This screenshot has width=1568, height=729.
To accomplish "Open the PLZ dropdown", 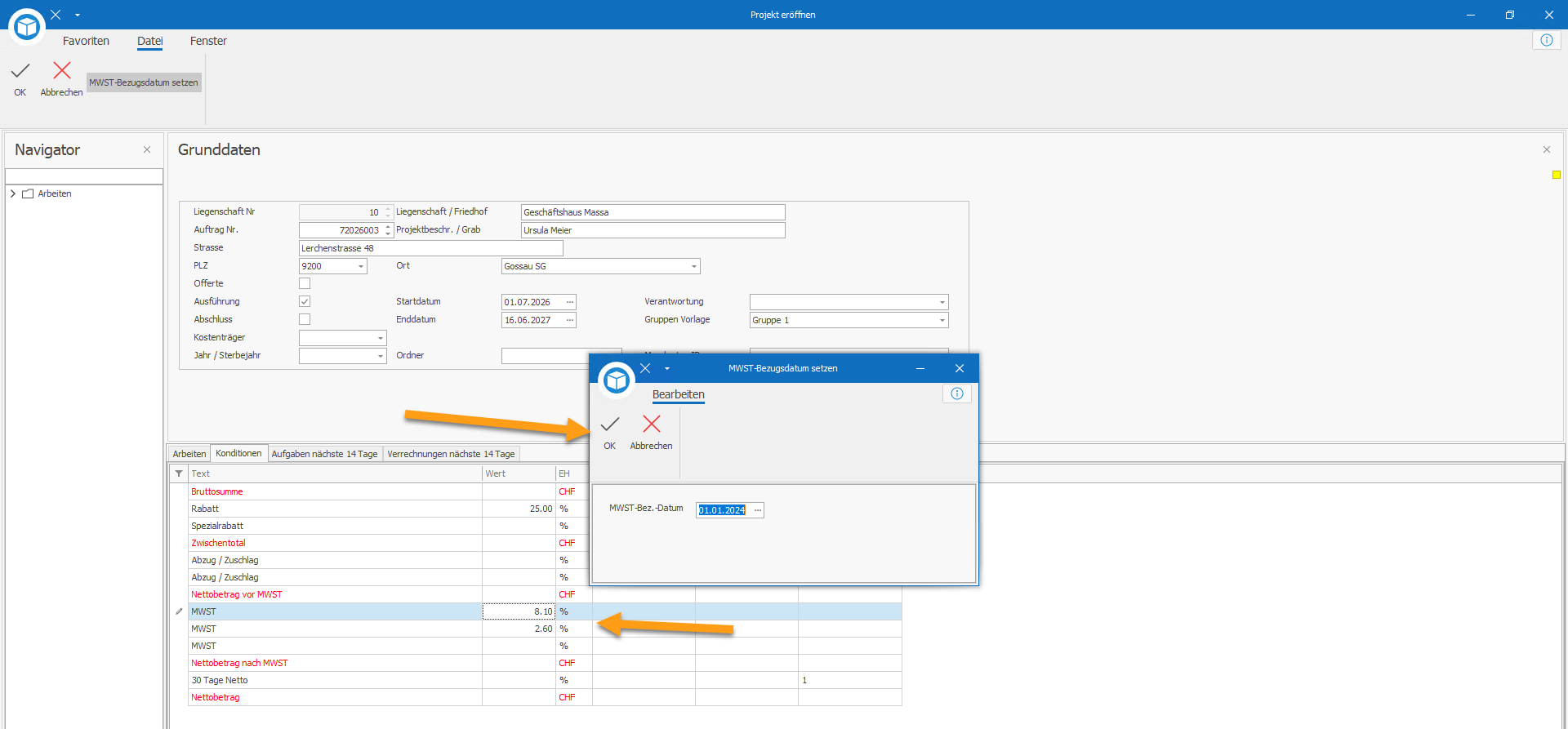I will 360,266.
